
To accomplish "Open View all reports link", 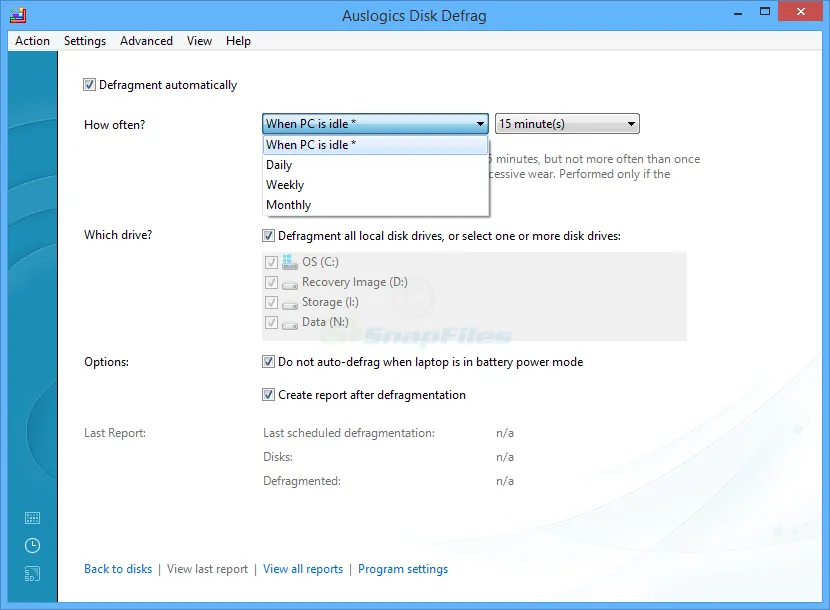I will click(303, 569).
